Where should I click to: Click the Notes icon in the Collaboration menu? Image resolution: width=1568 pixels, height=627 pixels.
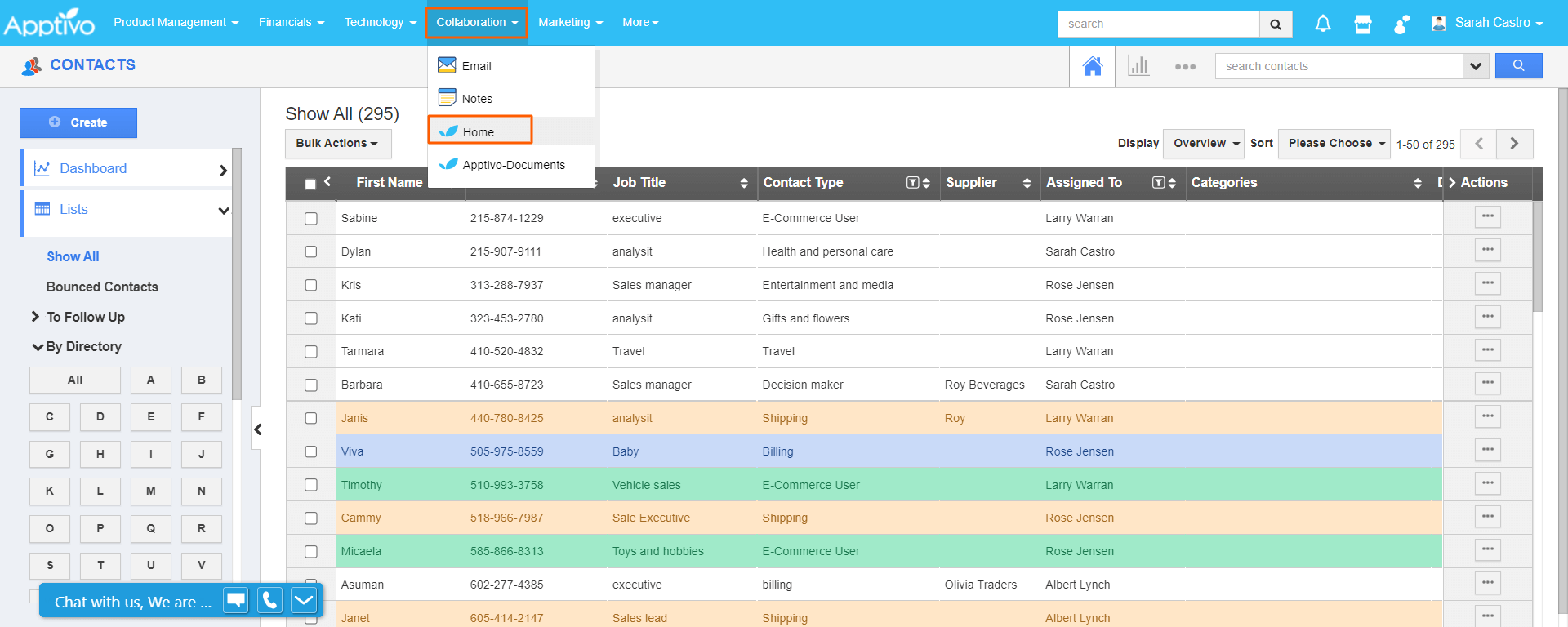pos(447,98)
